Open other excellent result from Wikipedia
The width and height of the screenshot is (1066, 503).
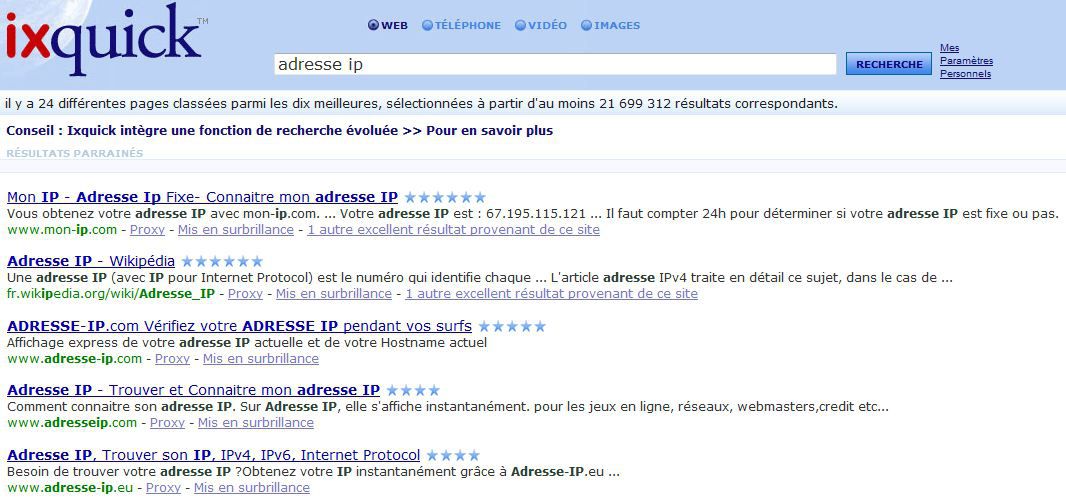point(551,294)
